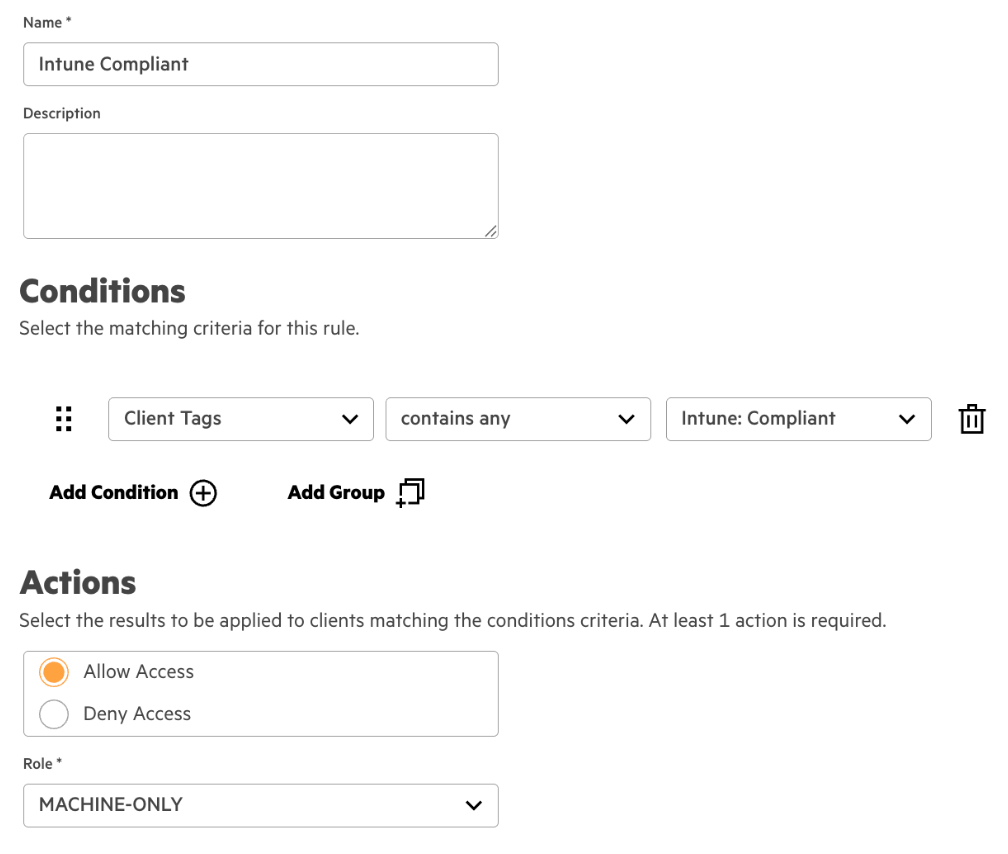Open the 'Intune: Compliant' value dropdown
Viewport: 1008px width, 854px height.
coord(788,419)
